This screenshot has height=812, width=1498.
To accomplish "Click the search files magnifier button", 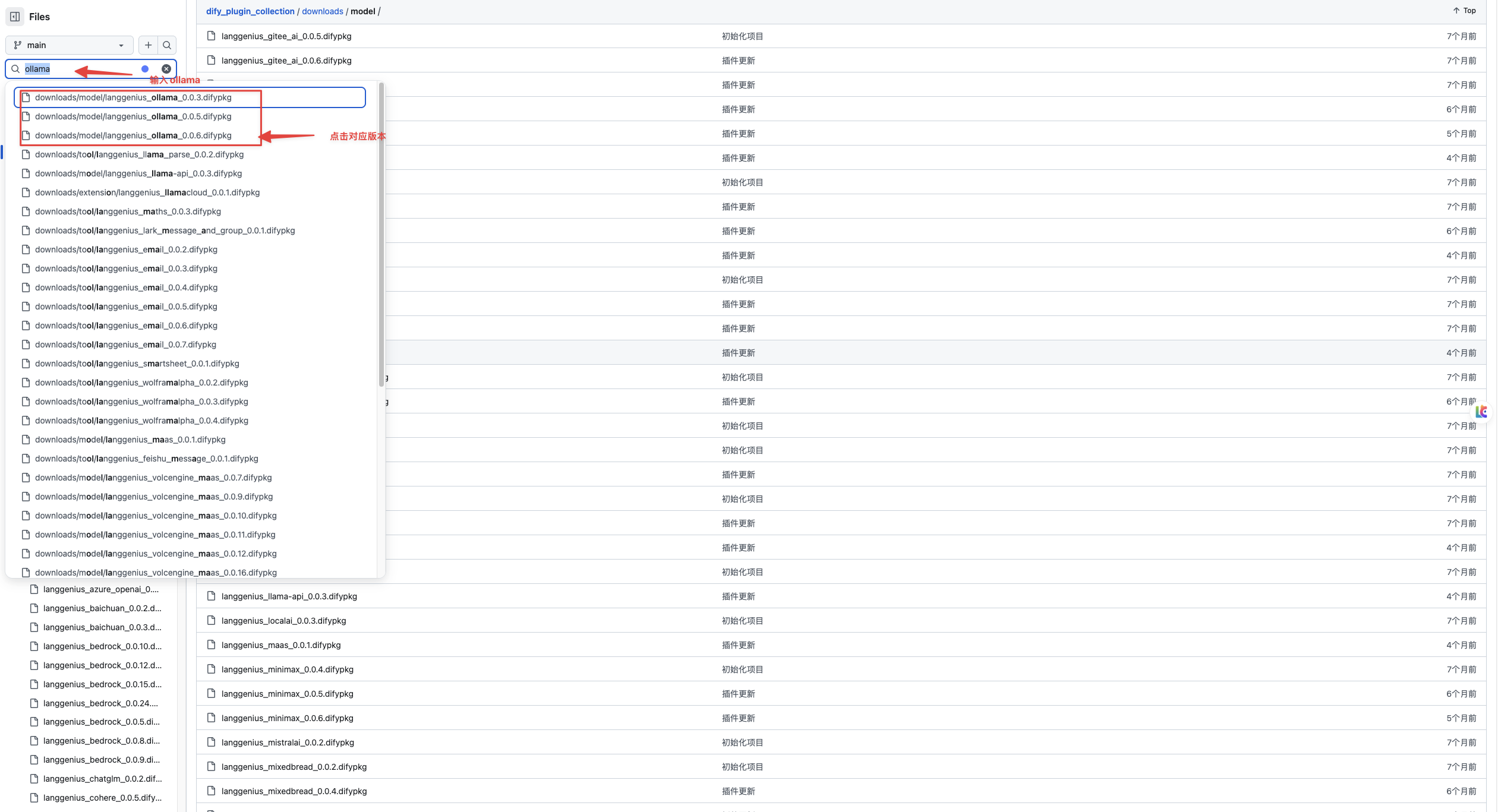I will [167, 45].
